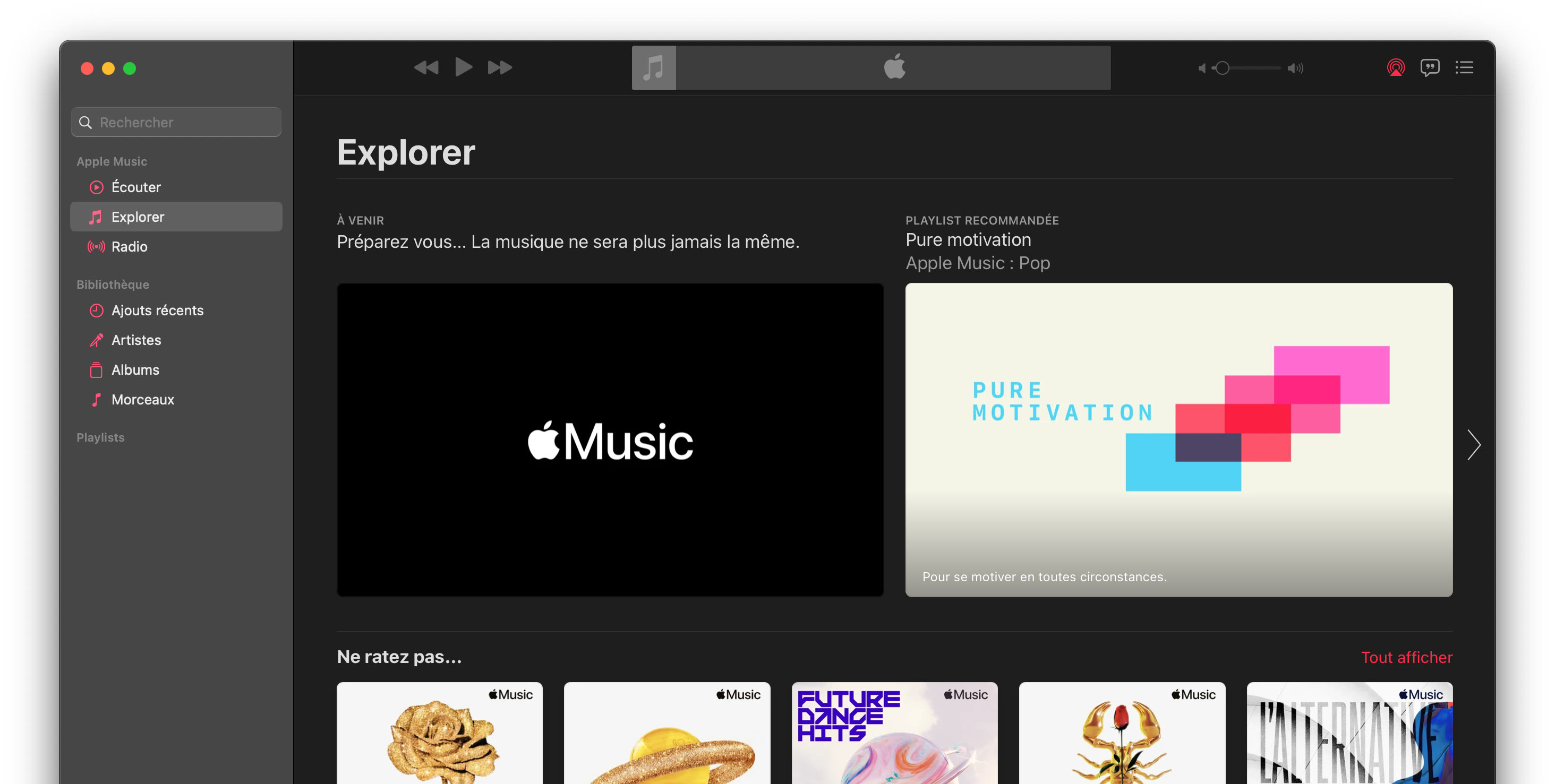Select Radio in the Apple Music sidebar
Viewport: 1555px width, 784px height.
pos(129,246)
